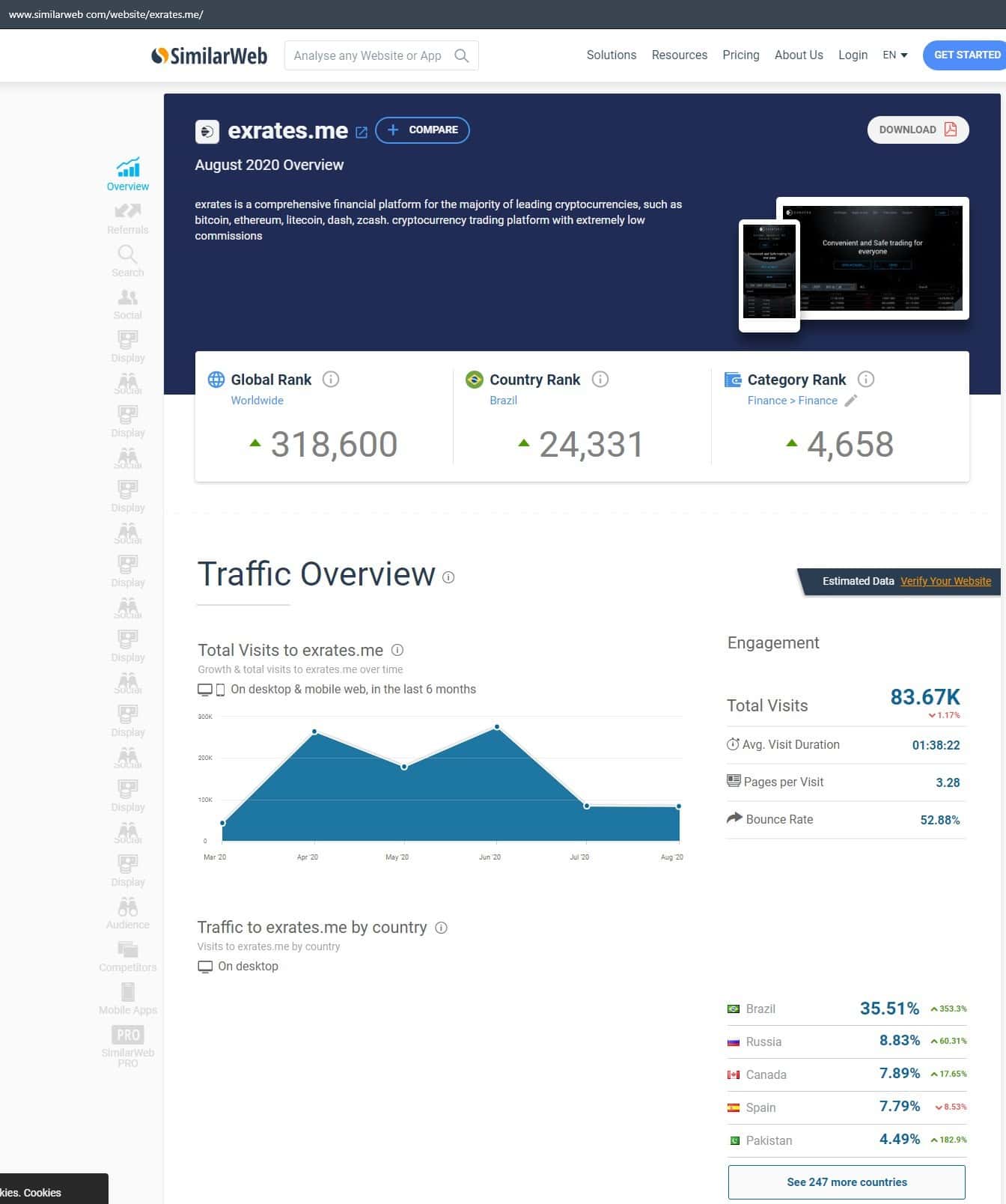Image resolution: width=1006 pixels, height=1204 pixels.
Task: Click the Get Started button
Action: tap(964, 55)
